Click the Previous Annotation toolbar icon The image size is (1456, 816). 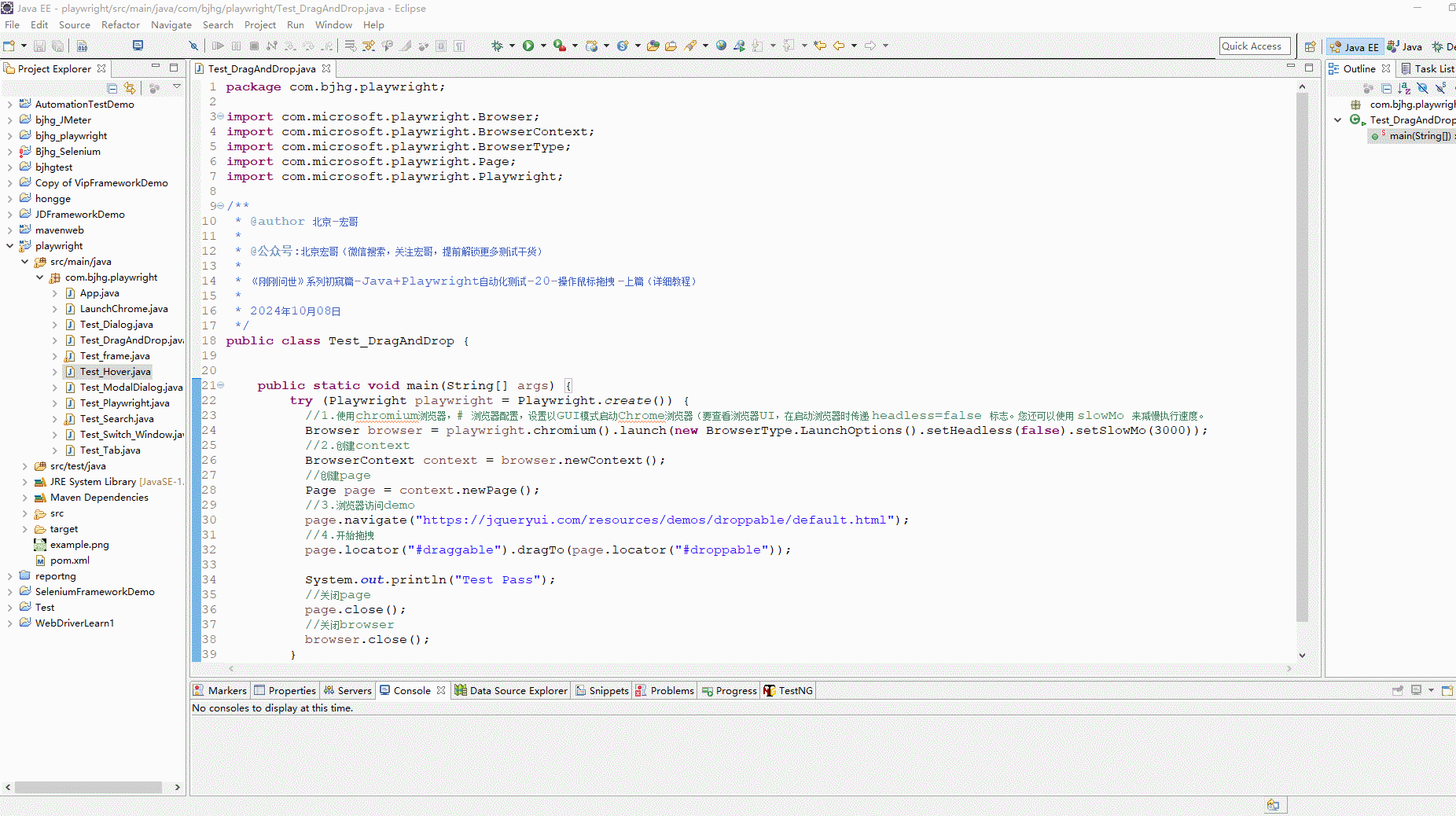click(789, 46)
